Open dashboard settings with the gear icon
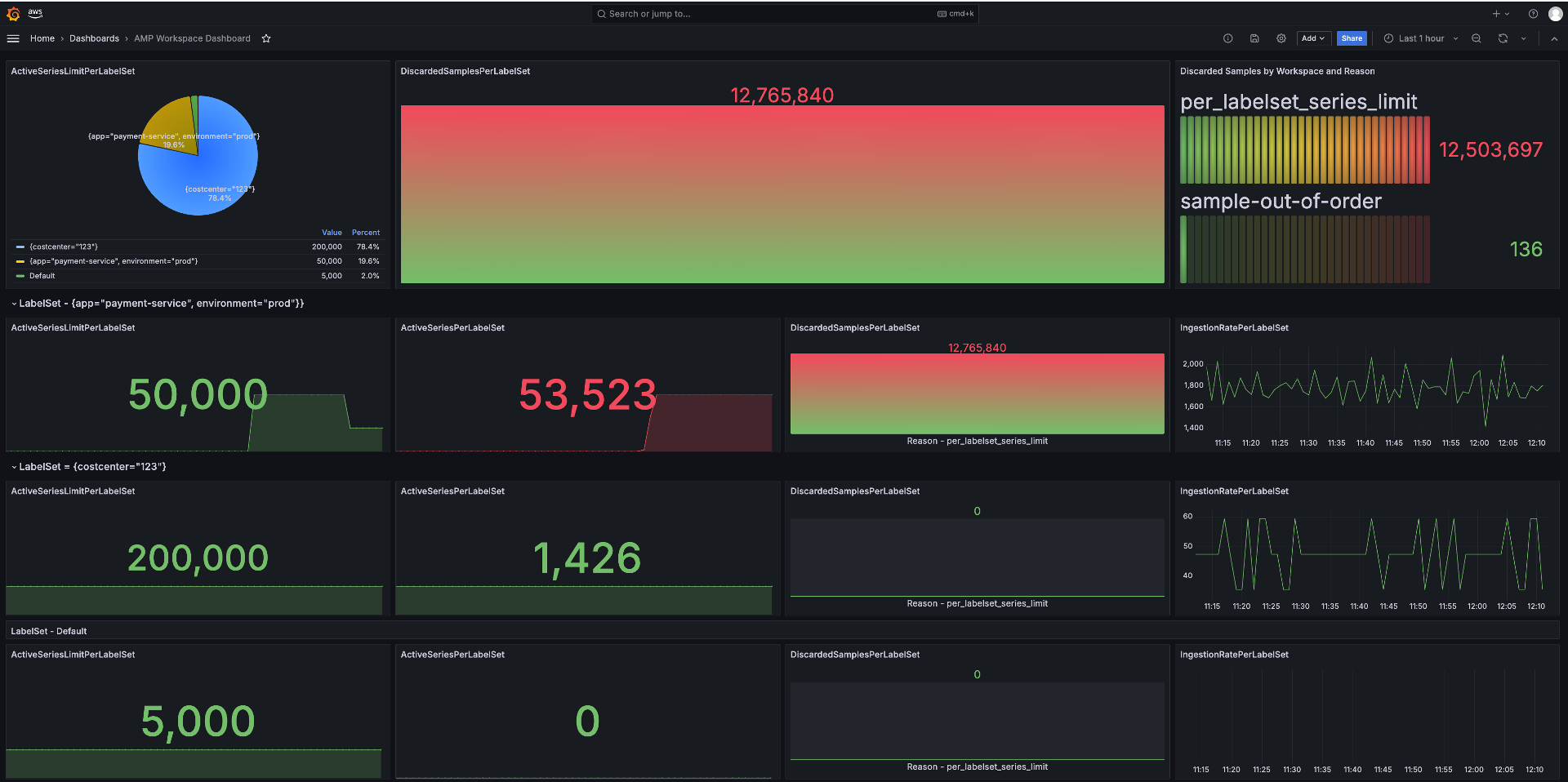This screenshot has width=1568, height=782. (x=1281, y=38)
